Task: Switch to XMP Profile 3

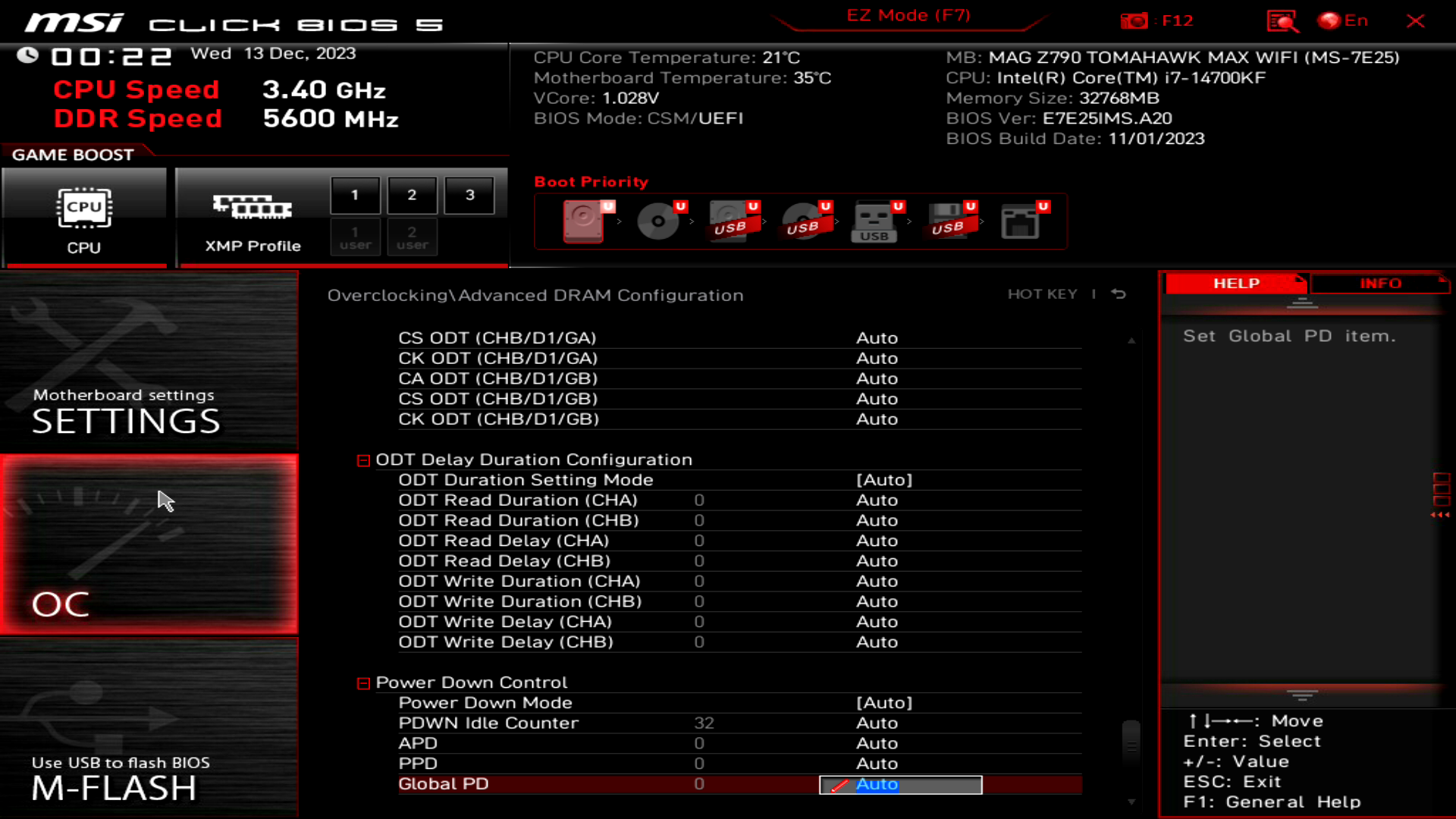Action: (x=469, y=195)
